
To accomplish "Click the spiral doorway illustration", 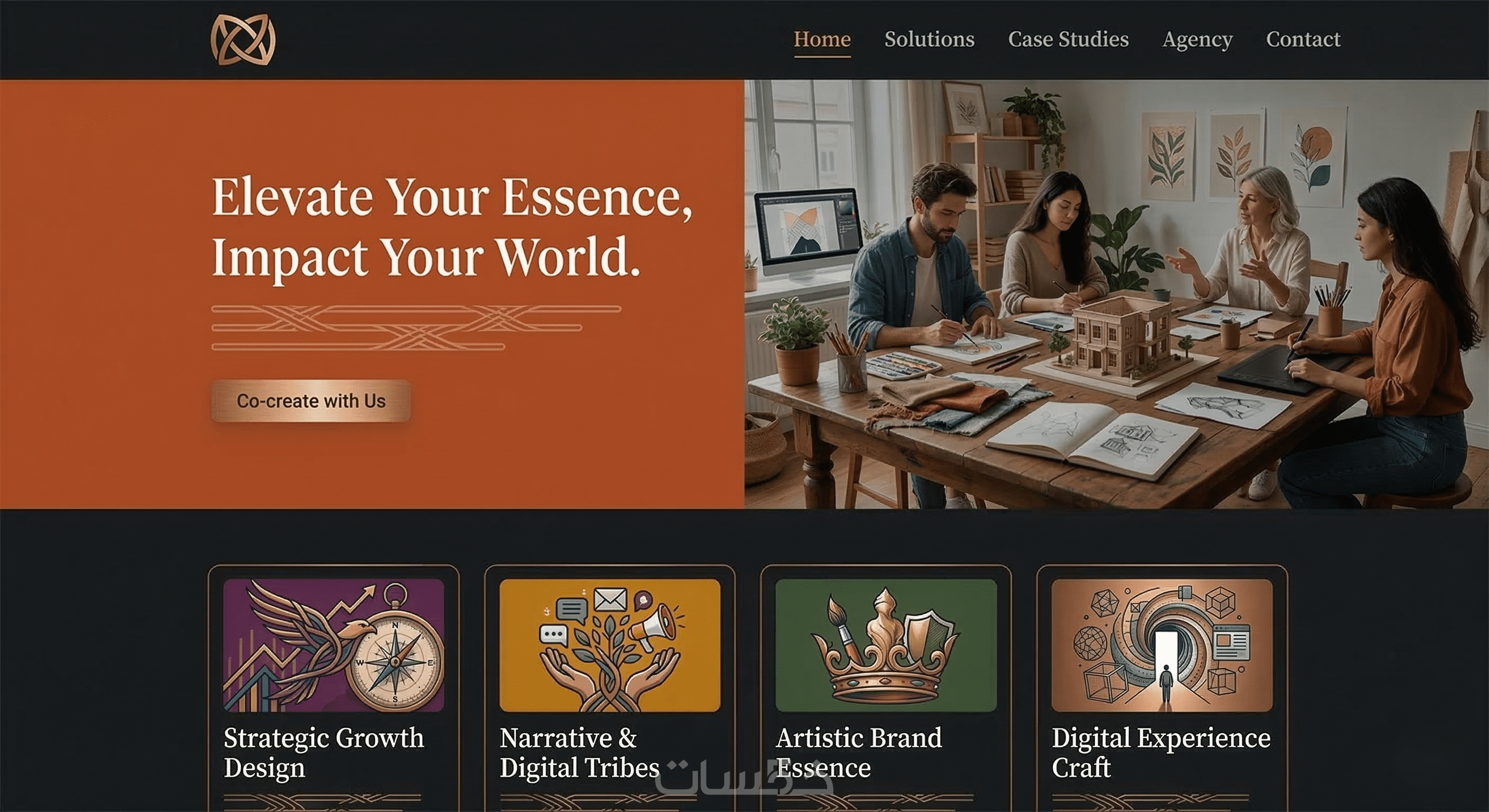I will coord(1162,645).
